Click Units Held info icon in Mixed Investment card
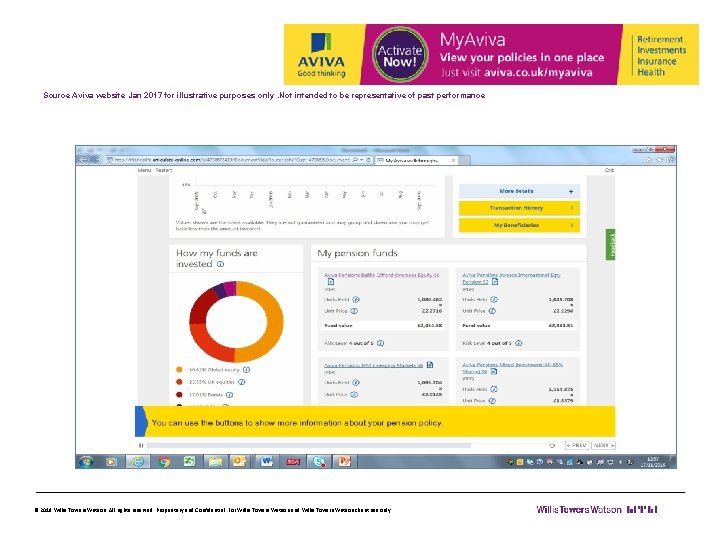720x540 pixels. point(494,389)
